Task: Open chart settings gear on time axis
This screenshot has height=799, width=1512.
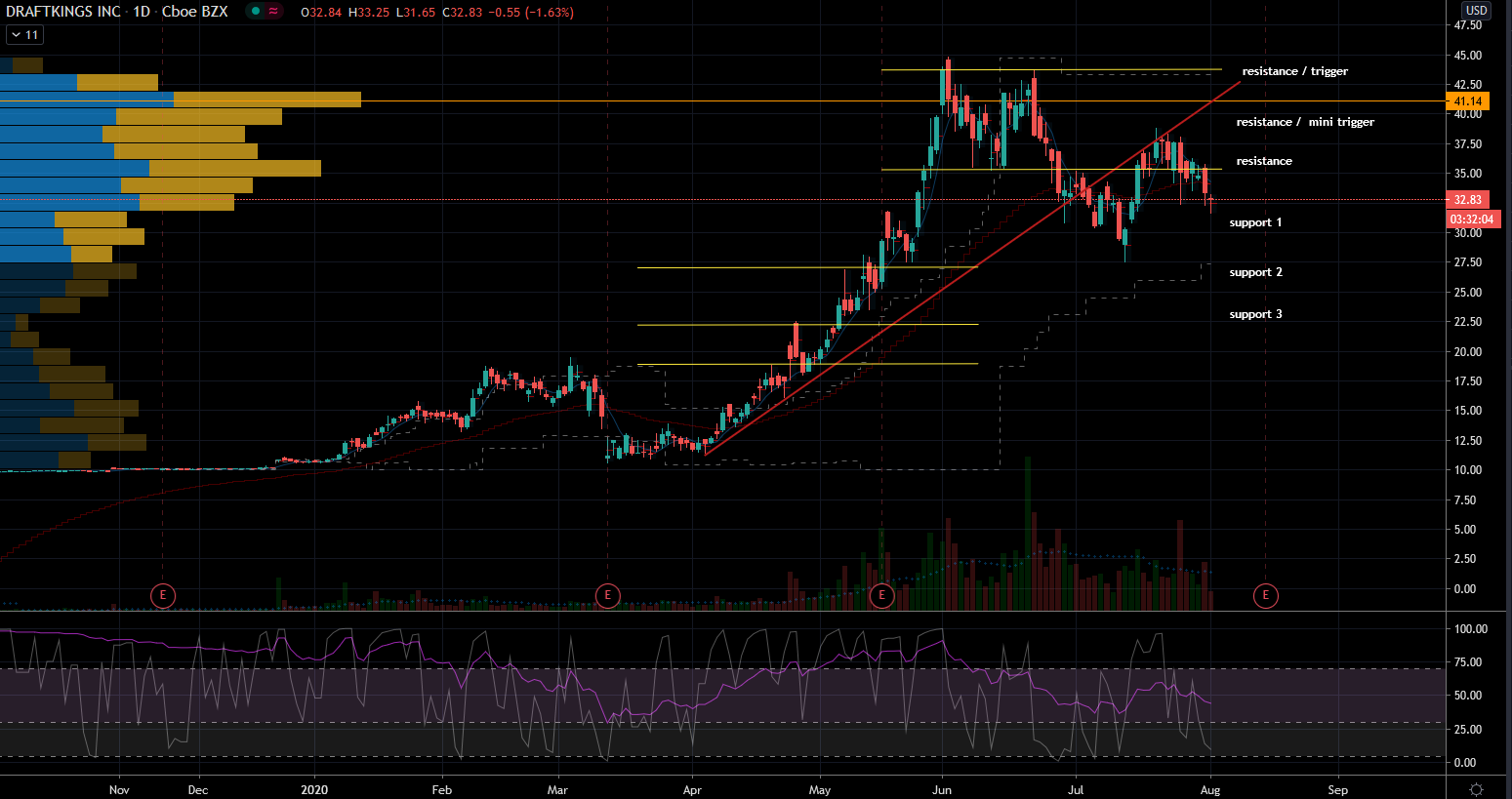Action: click(1476, 789)
